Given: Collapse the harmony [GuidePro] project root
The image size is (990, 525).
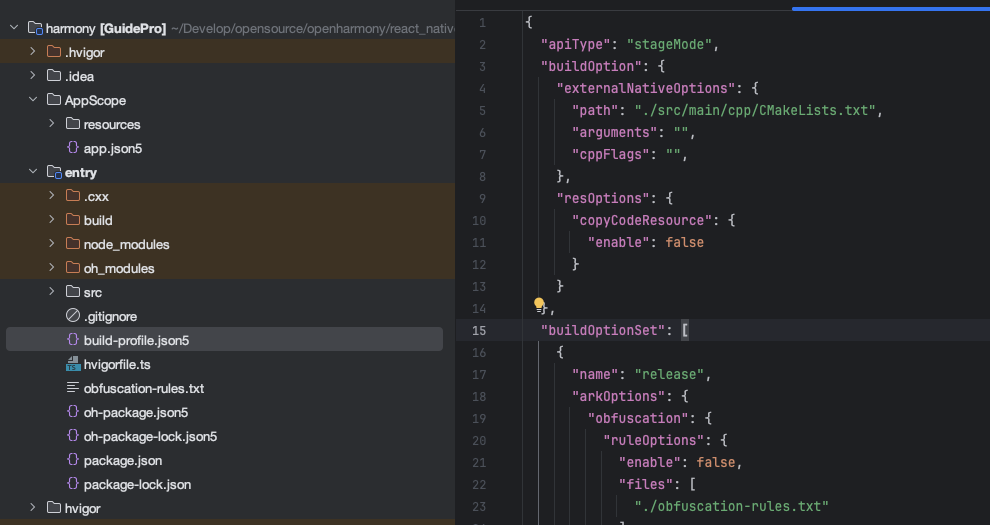Looking at the screenshot, I should (14, 28).
